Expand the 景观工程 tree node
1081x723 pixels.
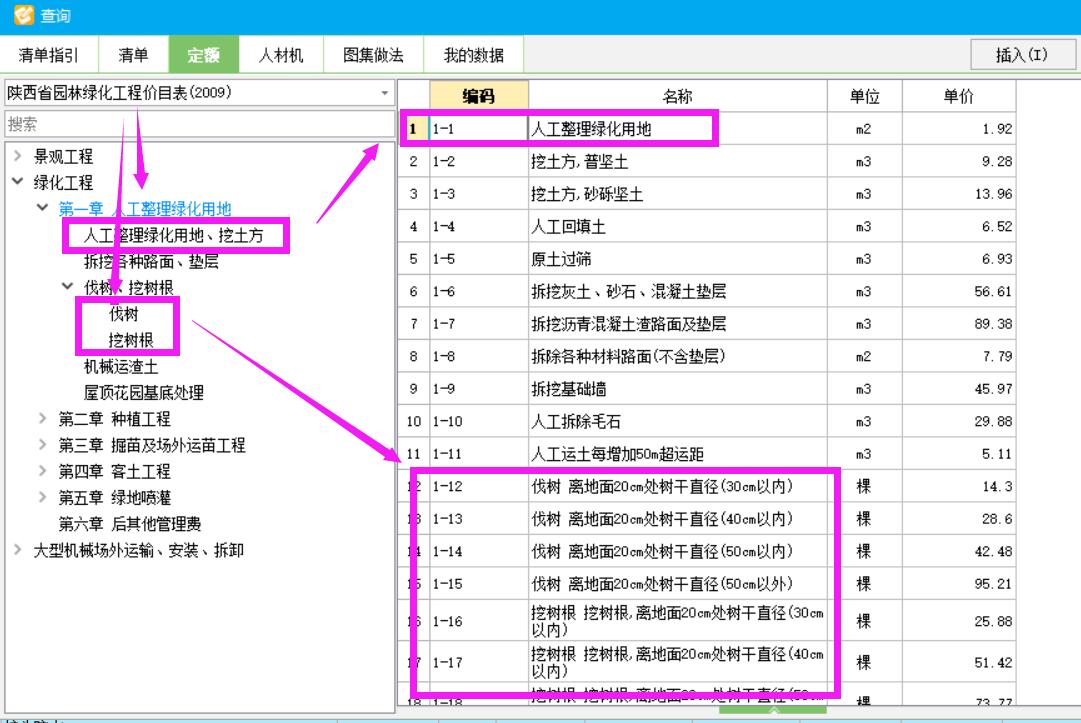18,156
